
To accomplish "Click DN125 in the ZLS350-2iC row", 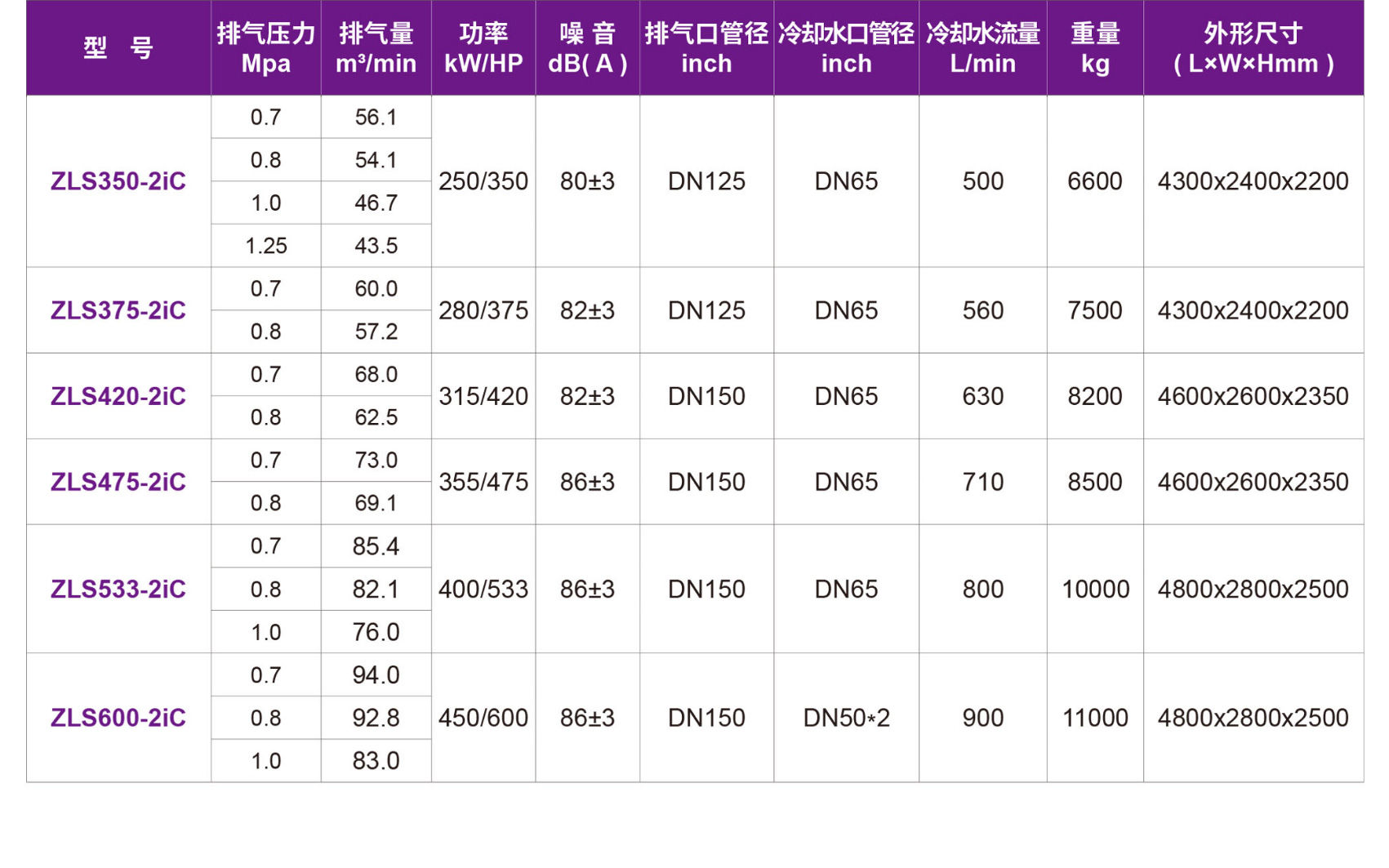I will pos(707,181).
